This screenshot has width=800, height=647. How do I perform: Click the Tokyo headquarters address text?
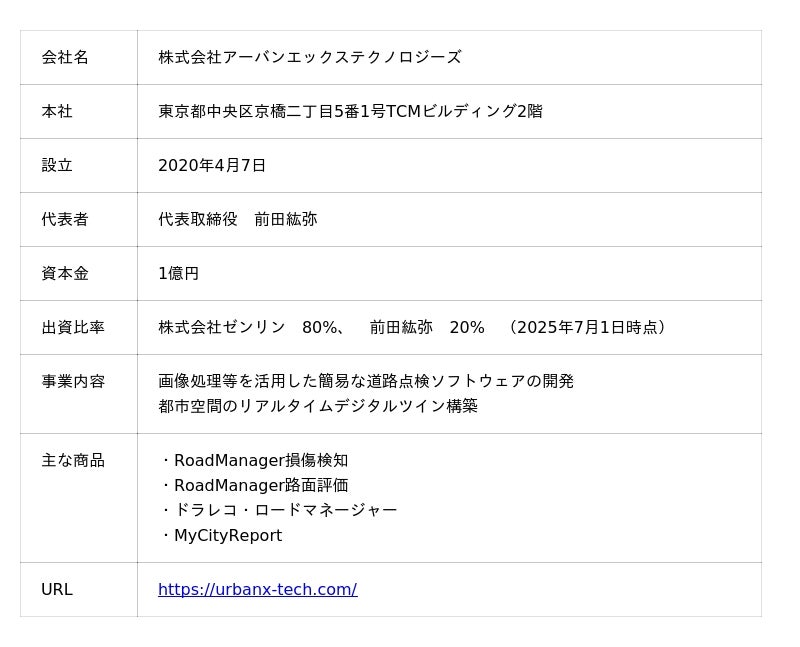(351, 111)
